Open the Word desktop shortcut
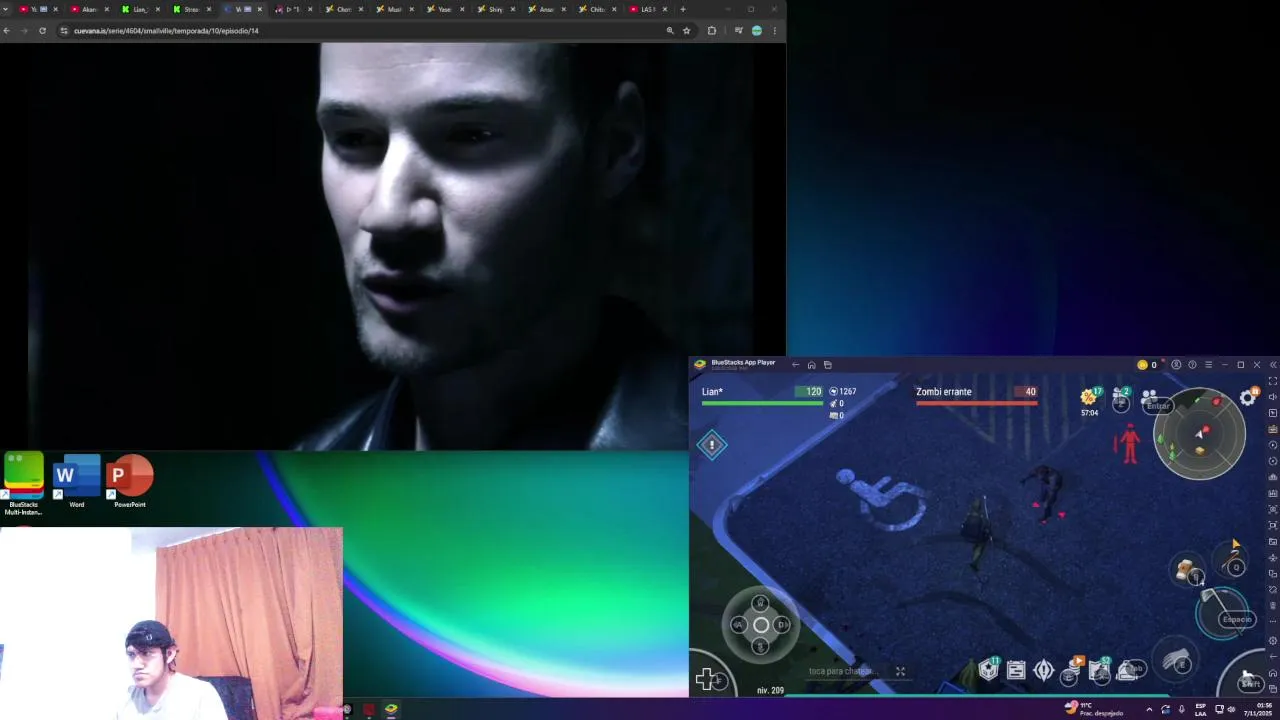The width and height of the screenshot is (1280, 720). point(77,481)
